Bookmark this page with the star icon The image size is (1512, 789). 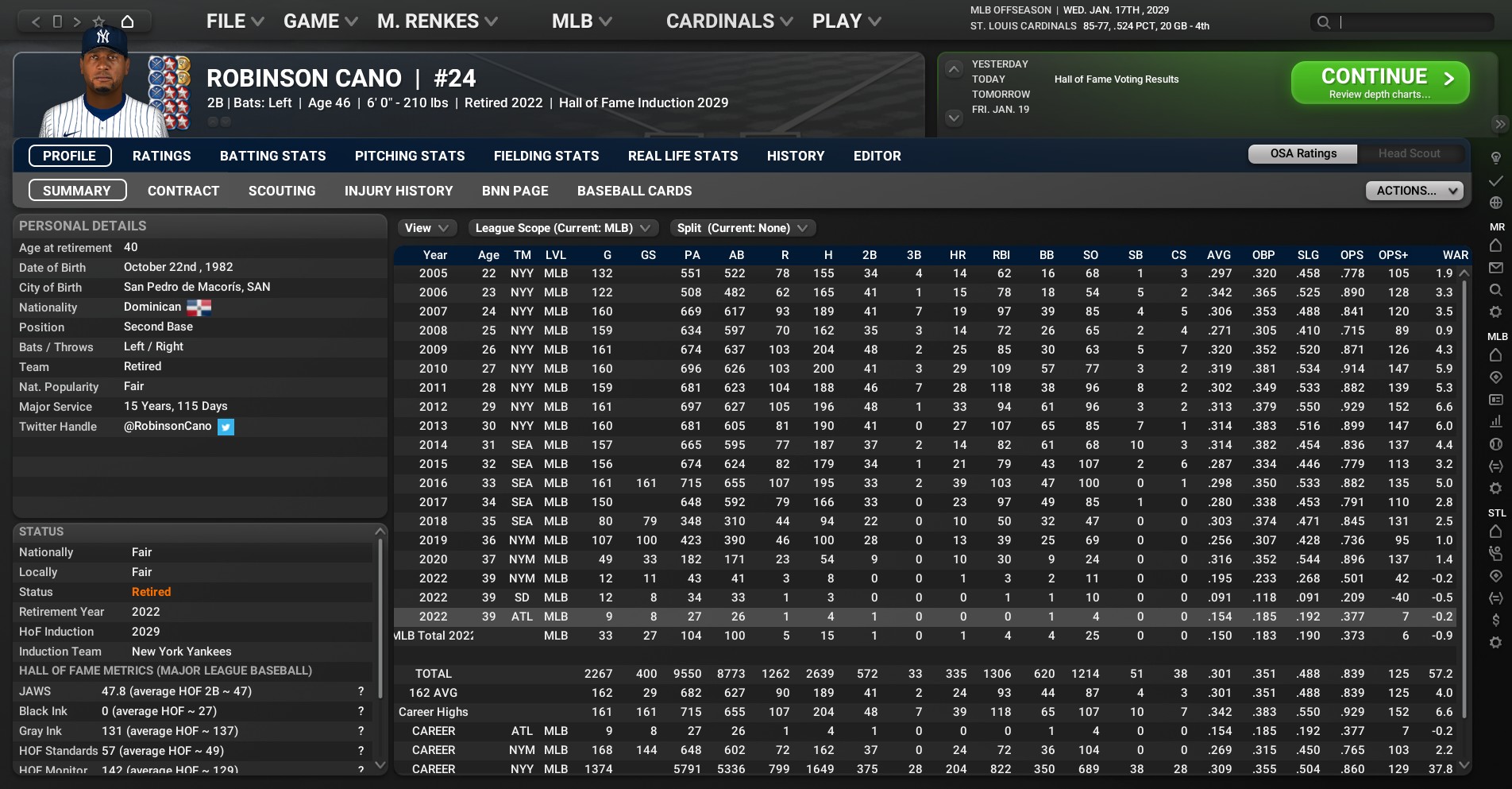point(98,21)
